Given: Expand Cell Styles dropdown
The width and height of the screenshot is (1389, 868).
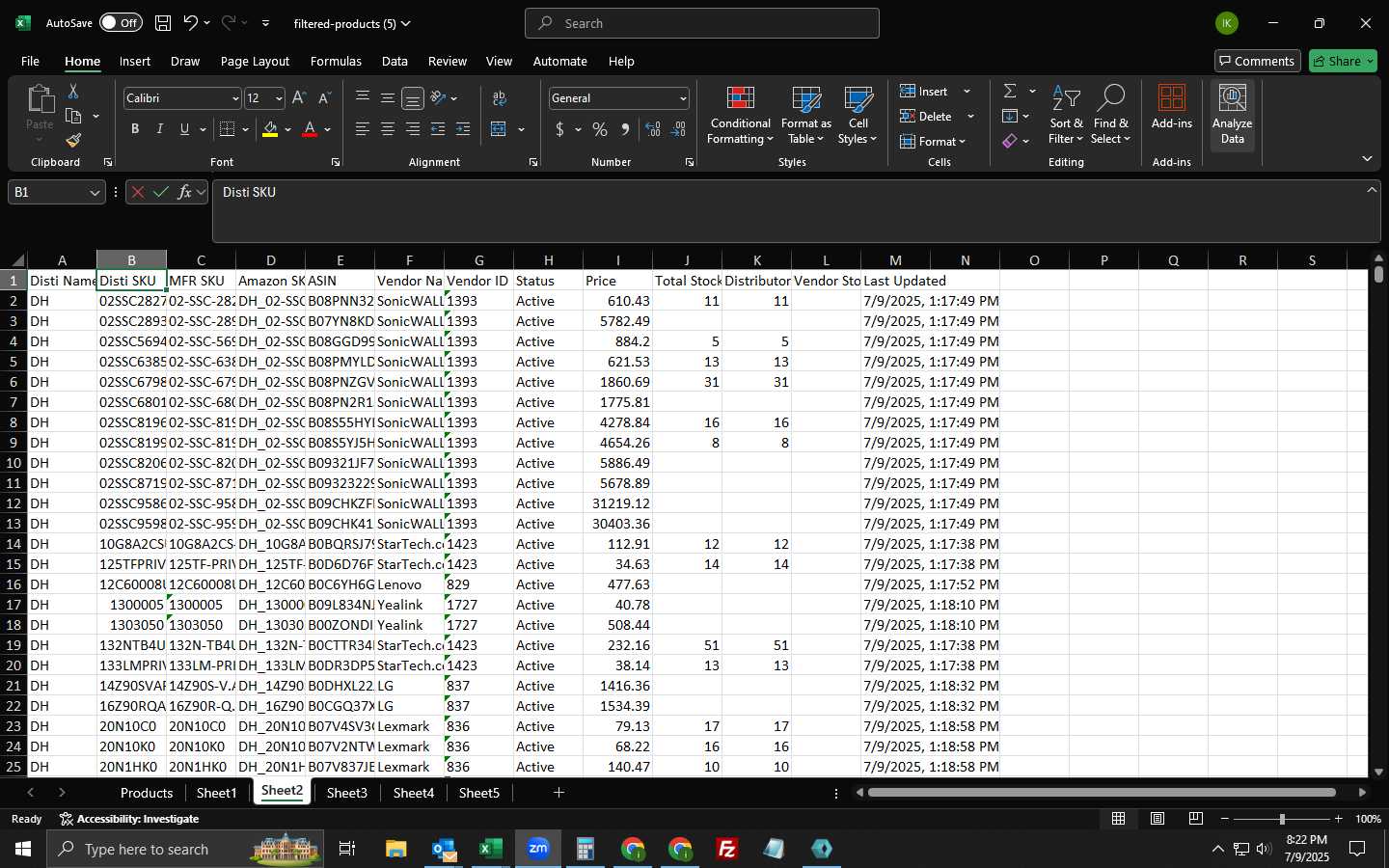Looking at the screenshot, I should click(858, 115).
